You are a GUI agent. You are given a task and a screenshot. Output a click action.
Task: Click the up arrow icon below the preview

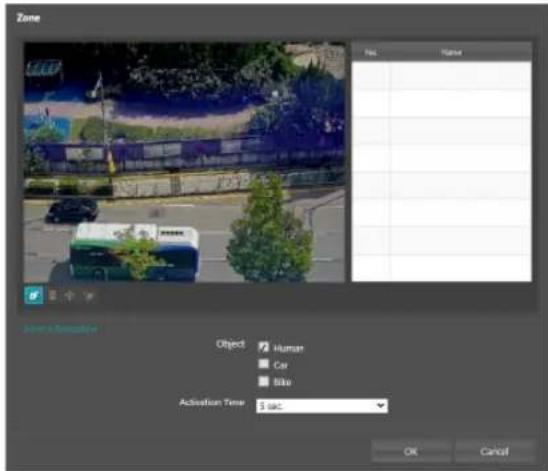coord(70,296)
